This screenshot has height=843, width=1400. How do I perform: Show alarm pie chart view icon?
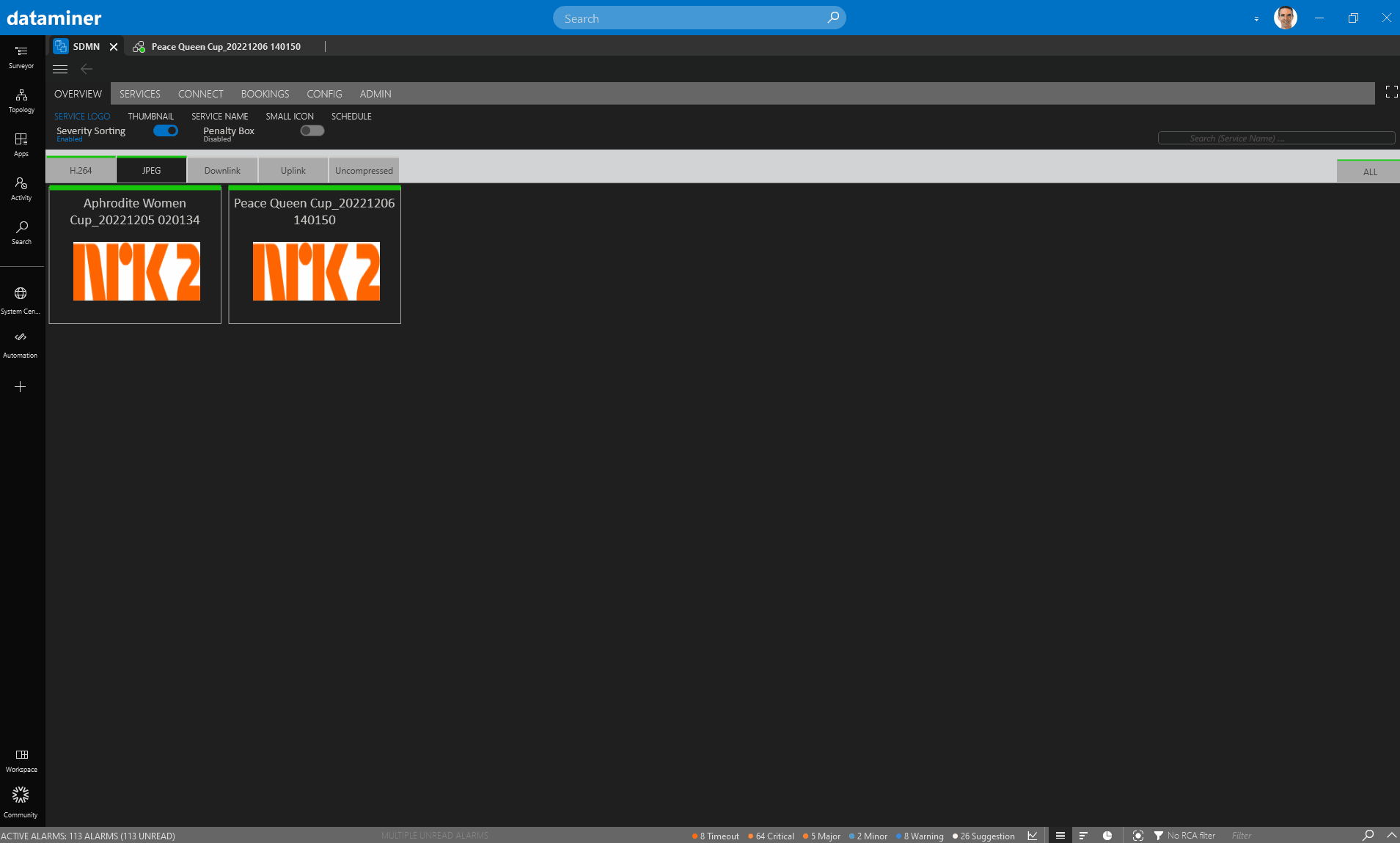point(1107,836)
